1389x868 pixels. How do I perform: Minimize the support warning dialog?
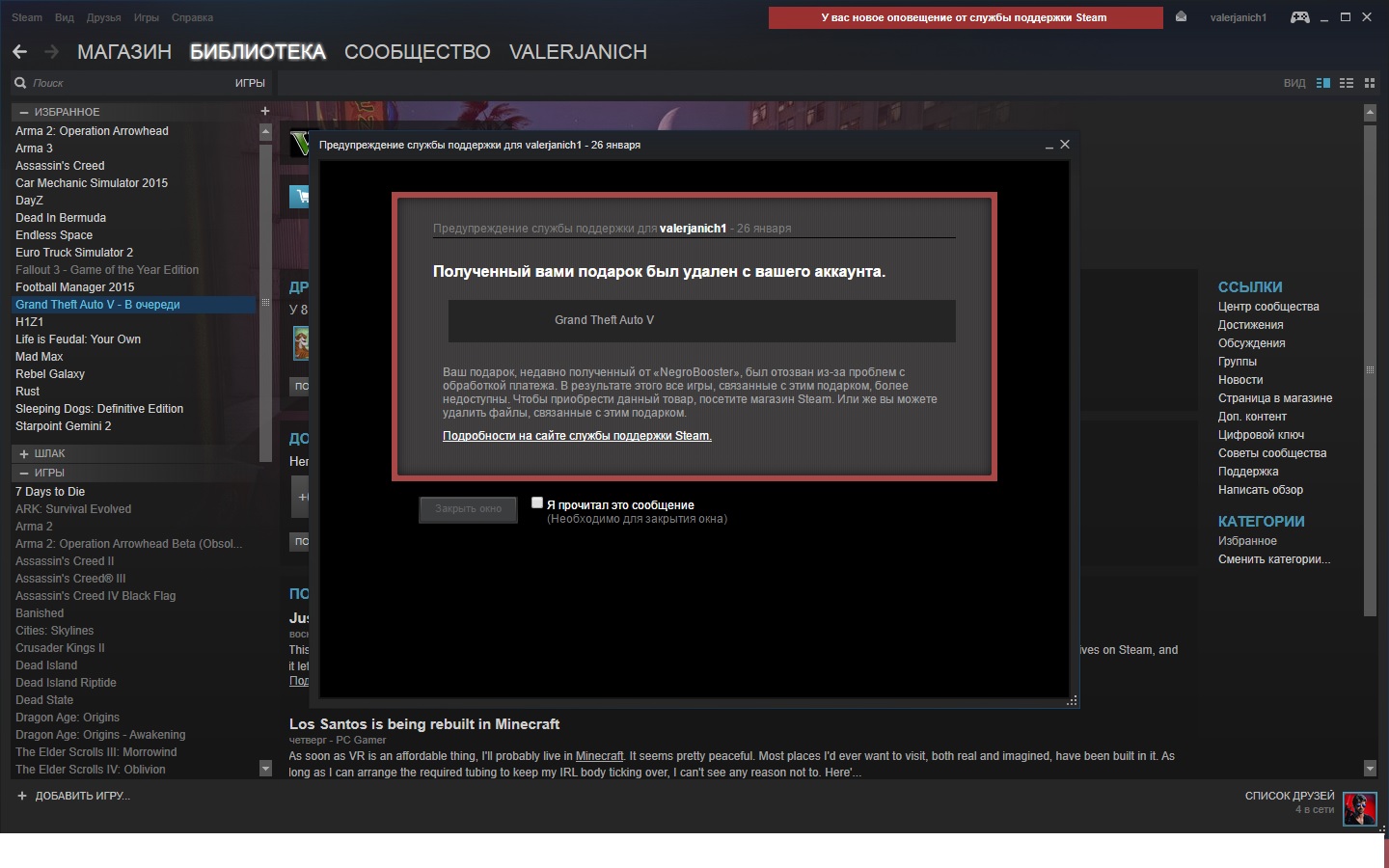coord(1049,145)
